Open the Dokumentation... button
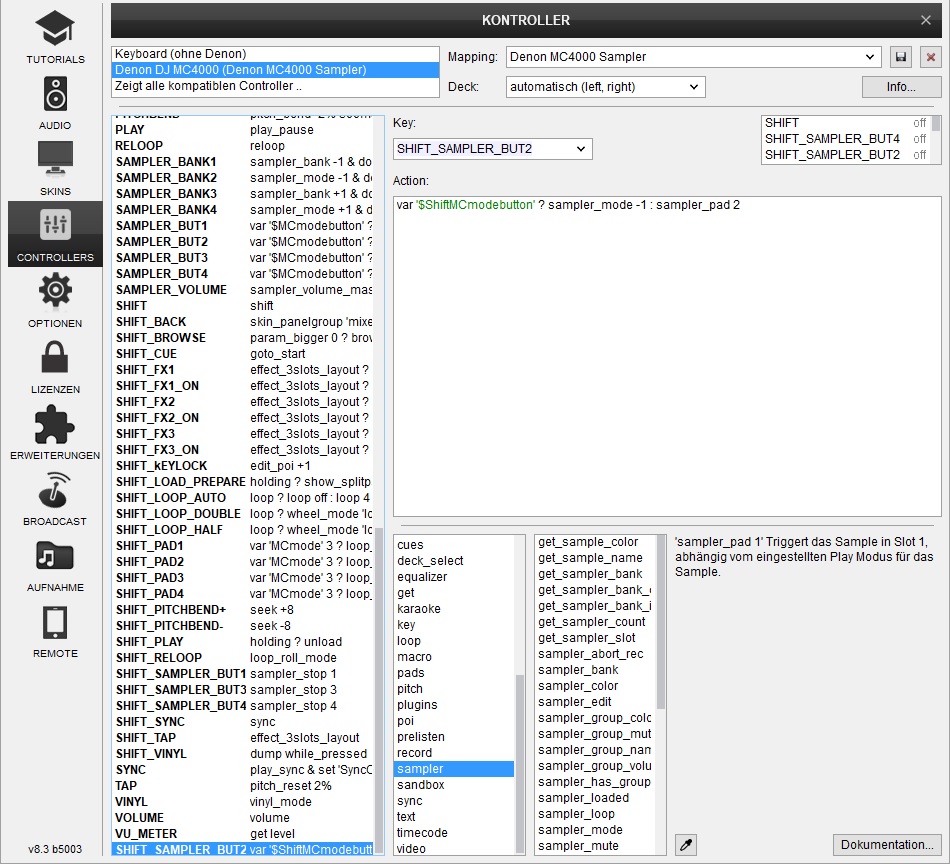This screenshot has width=950, height=864. [887, 845]
